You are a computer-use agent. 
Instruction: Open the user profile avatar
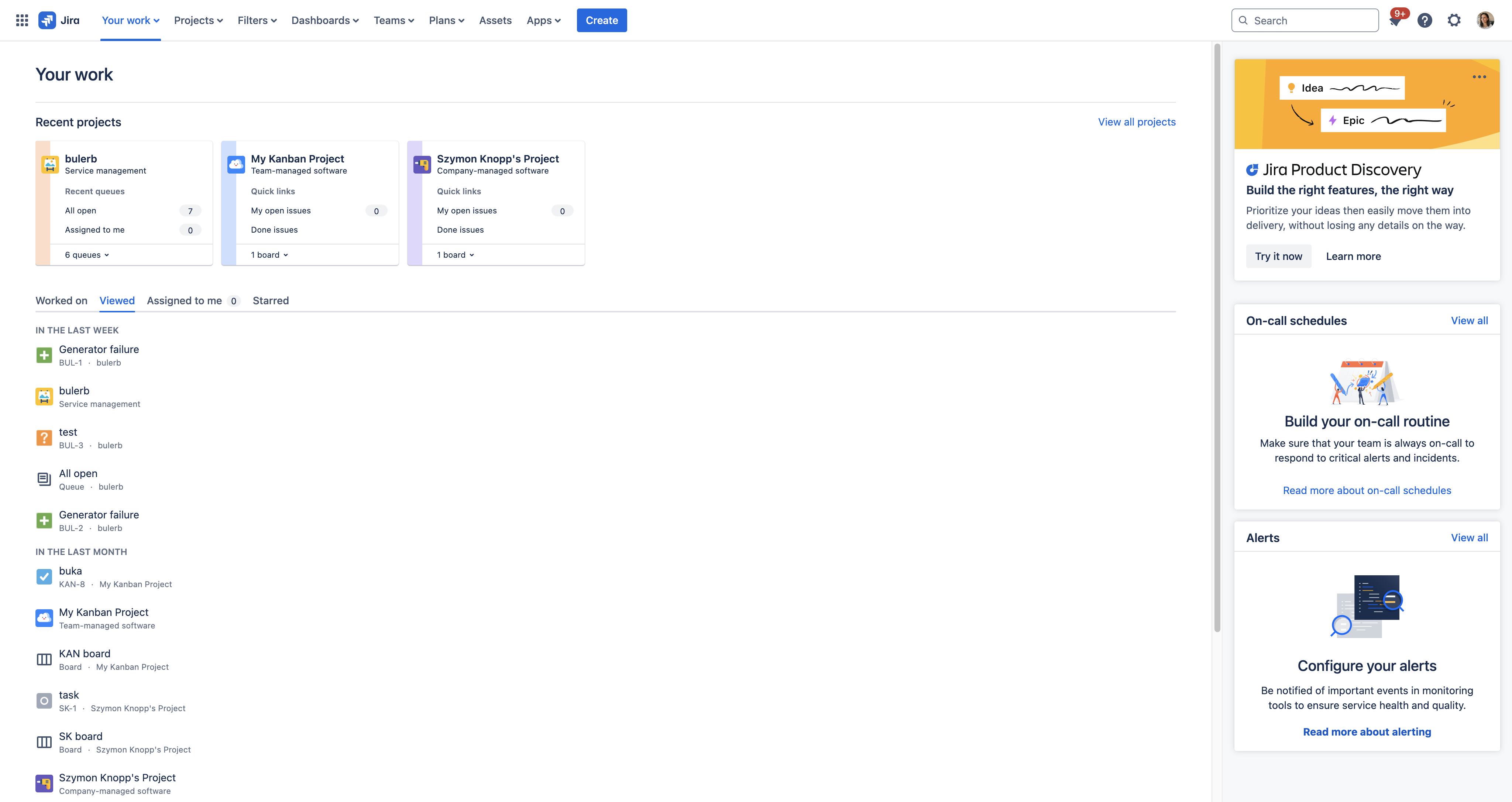1485,21
